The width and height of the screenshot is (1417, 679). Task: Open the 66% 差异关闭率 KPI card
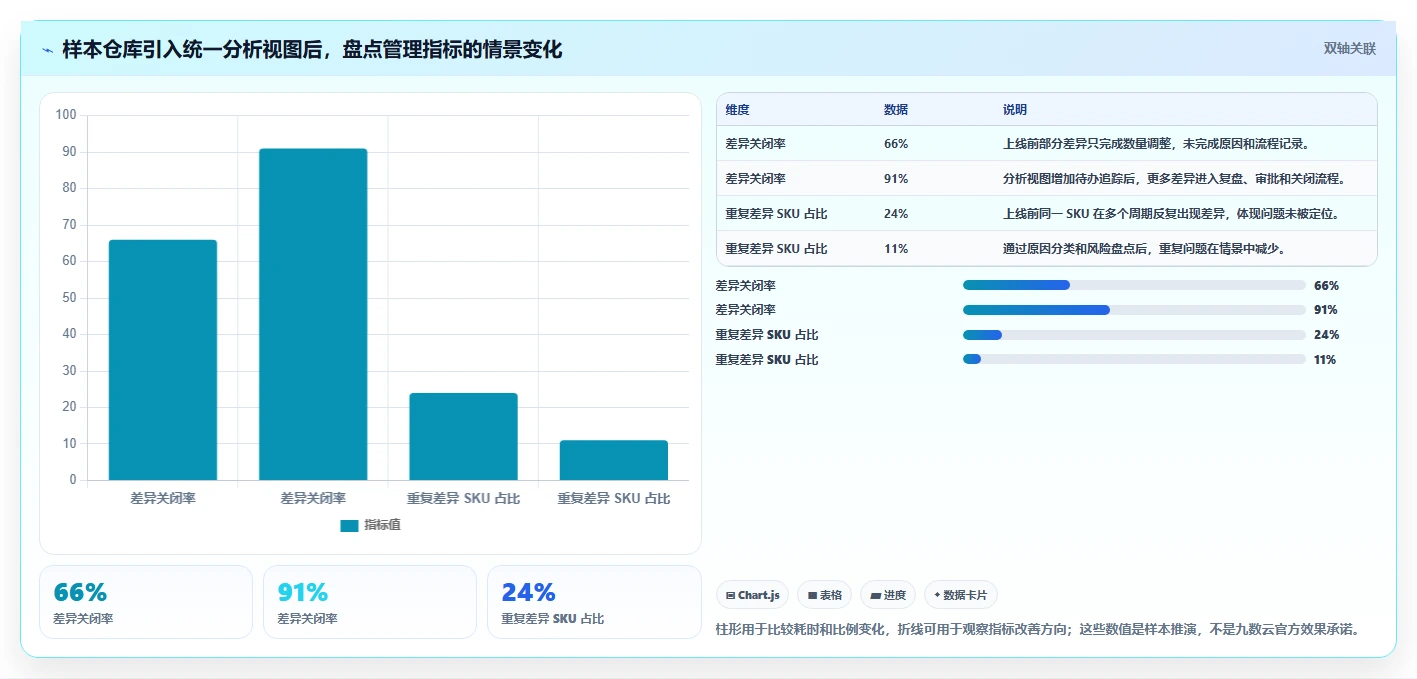point(146,602)
